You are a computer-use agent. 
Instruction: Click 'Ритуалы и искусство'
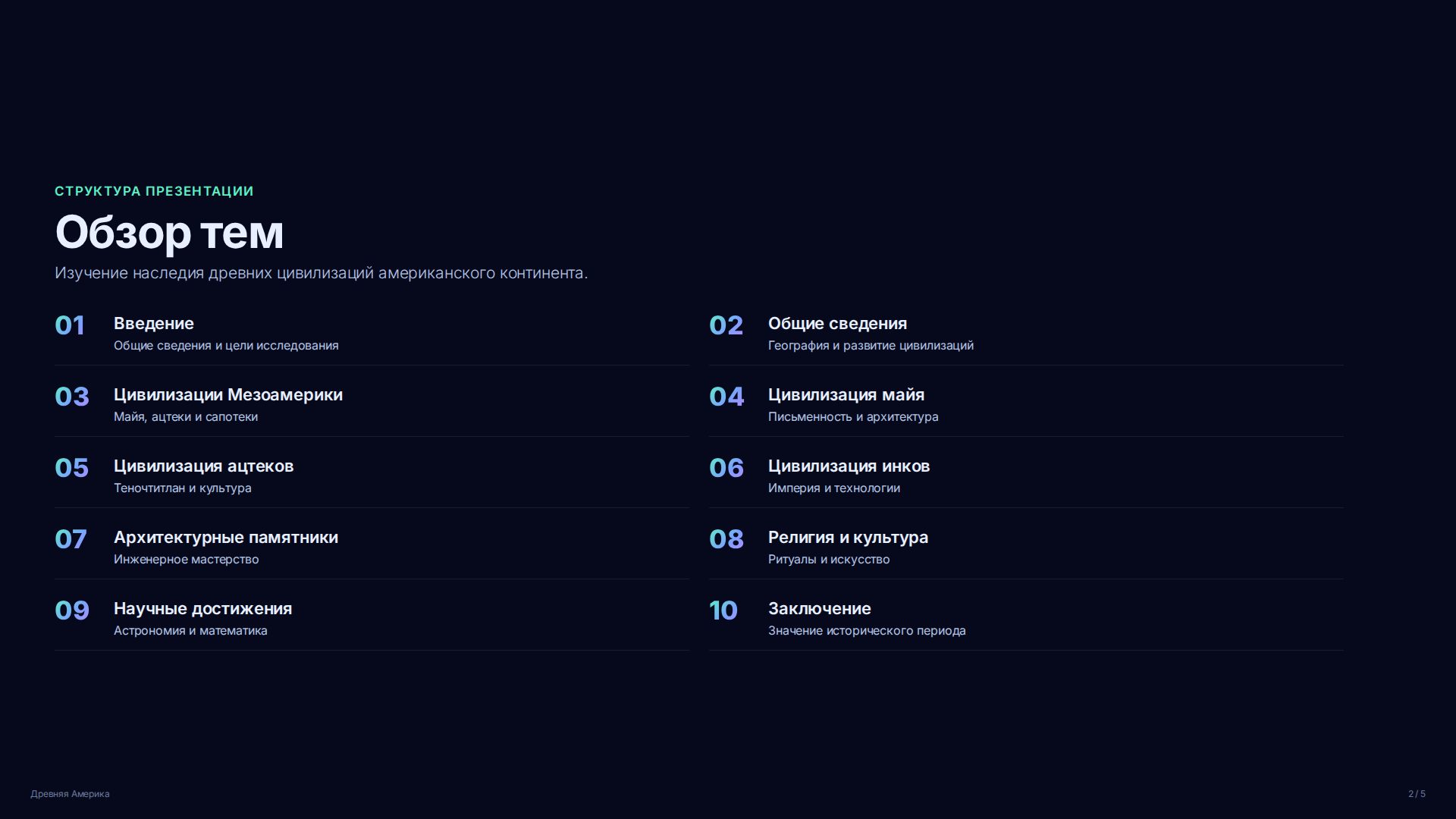[829, 560]
